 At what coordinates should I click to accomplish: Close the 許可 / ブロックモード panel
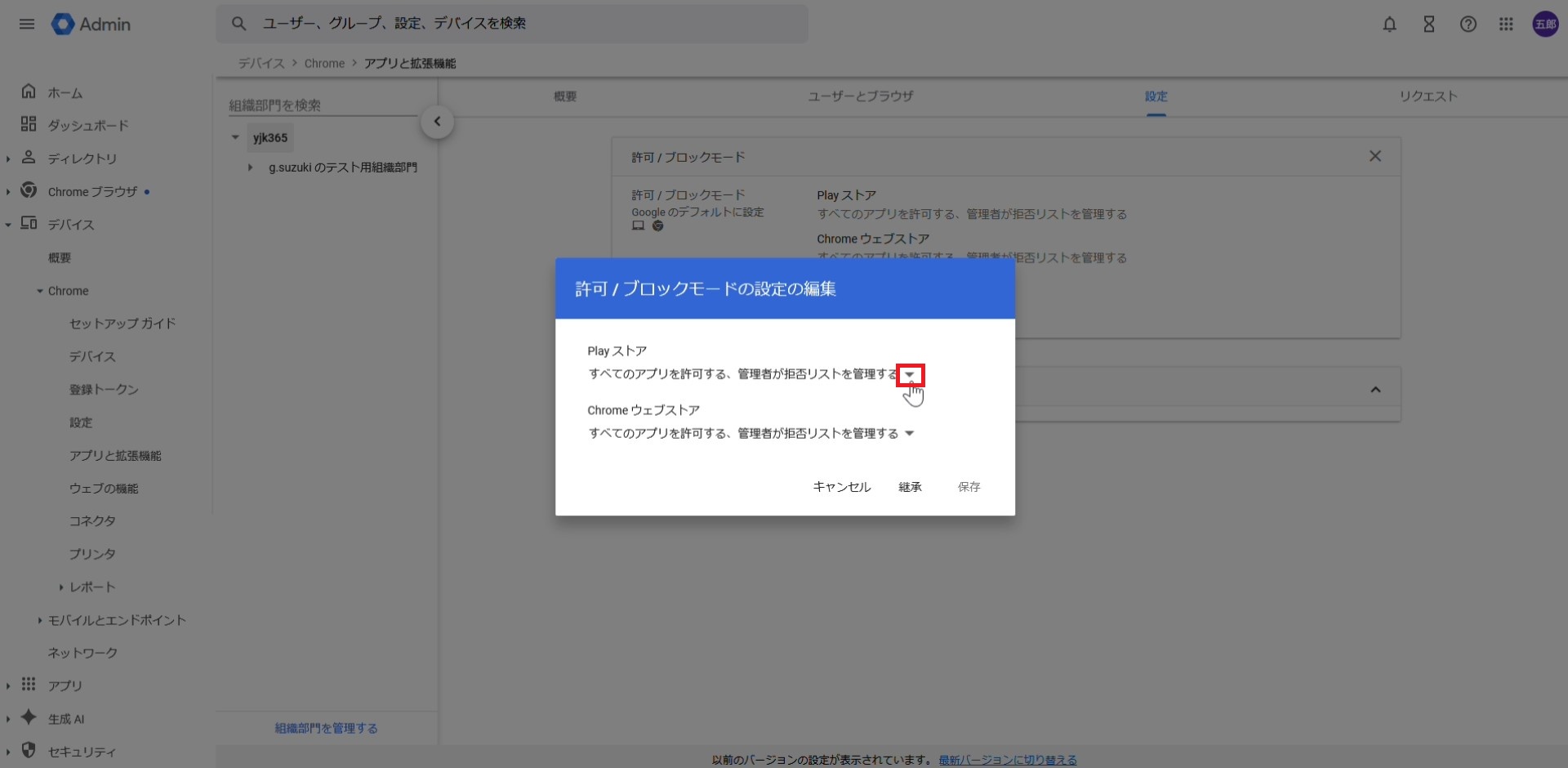(x=1375, y=156)
